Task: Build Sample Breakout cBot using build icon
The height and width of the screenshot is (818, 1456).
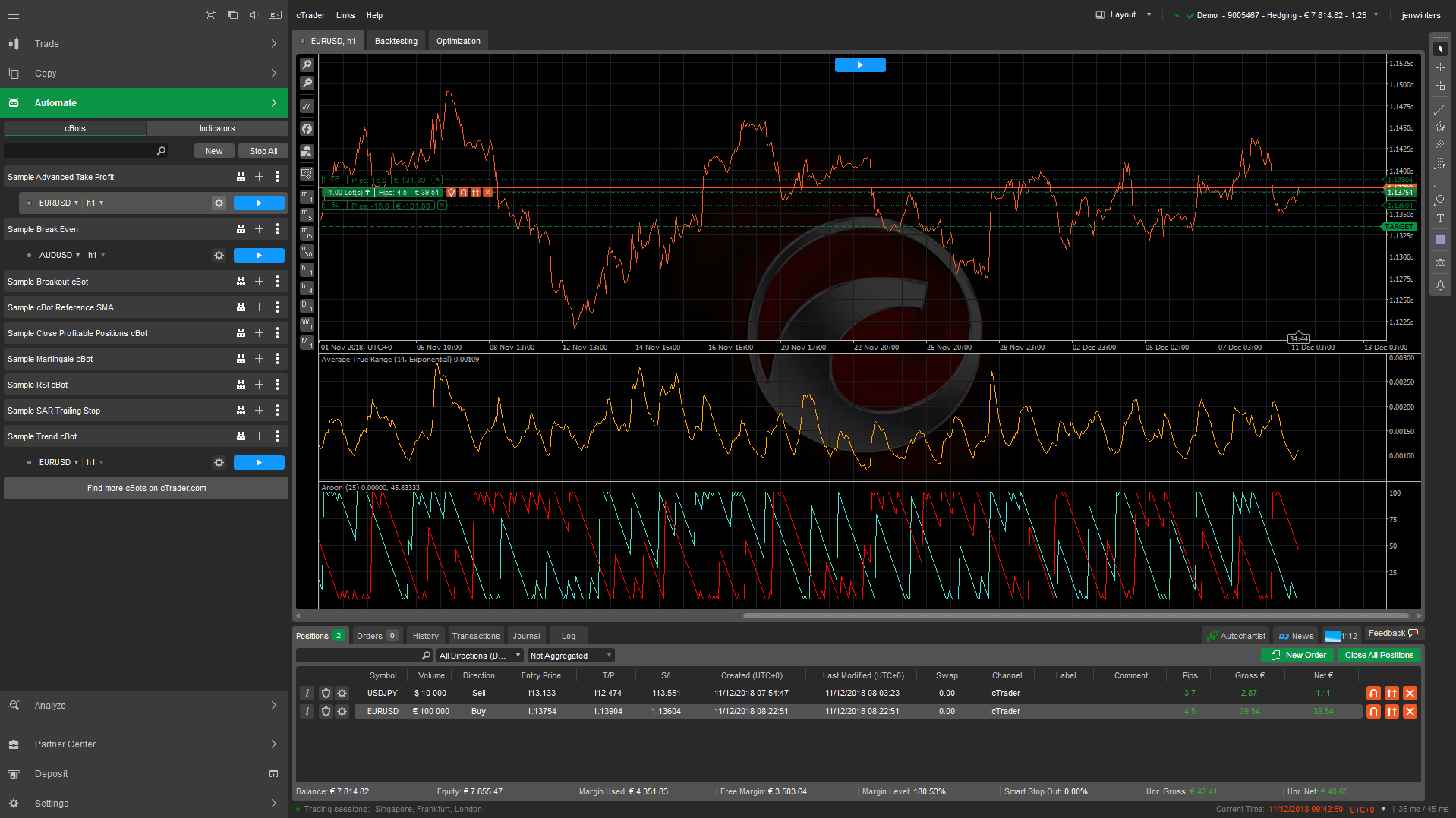Action: tap(241, 282)
